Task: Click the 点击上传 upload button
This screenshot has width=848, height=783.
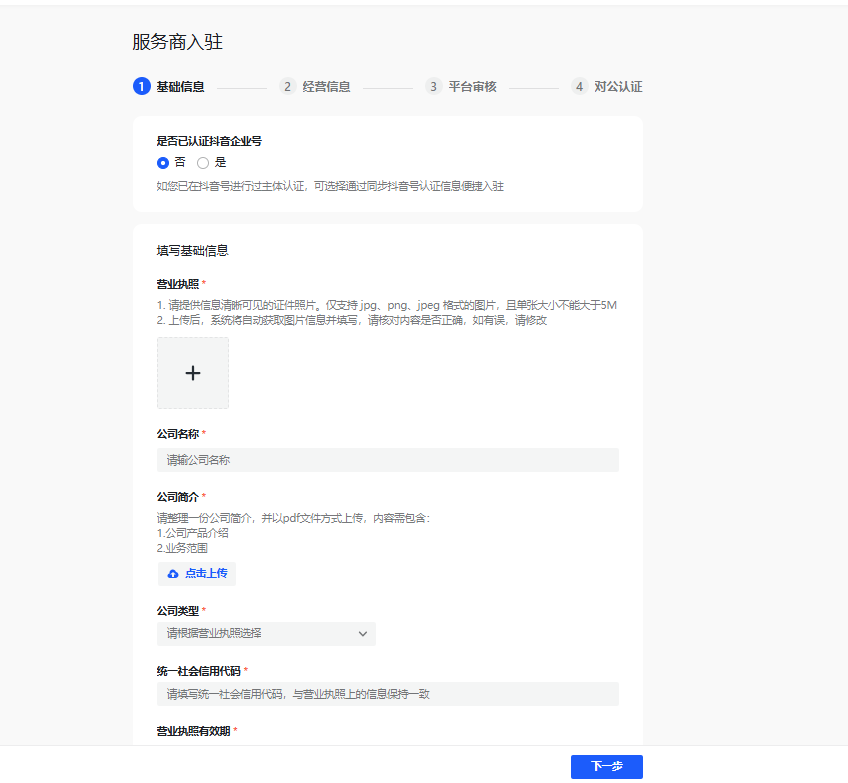Action: pos(197,574)
